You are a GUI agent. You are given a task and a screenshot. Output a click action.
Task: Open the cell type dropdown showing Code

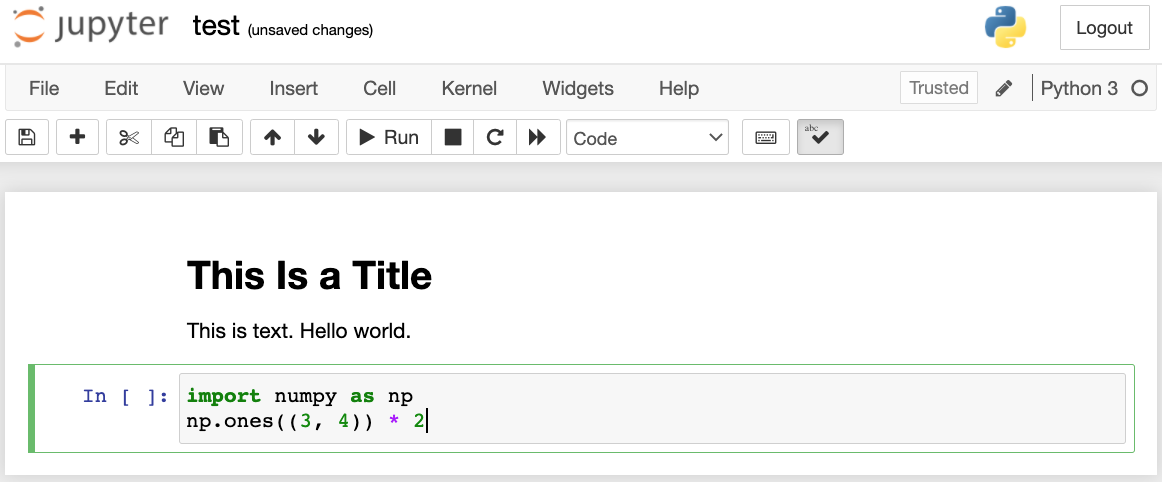pyautogui.click(x=648, y=138)
